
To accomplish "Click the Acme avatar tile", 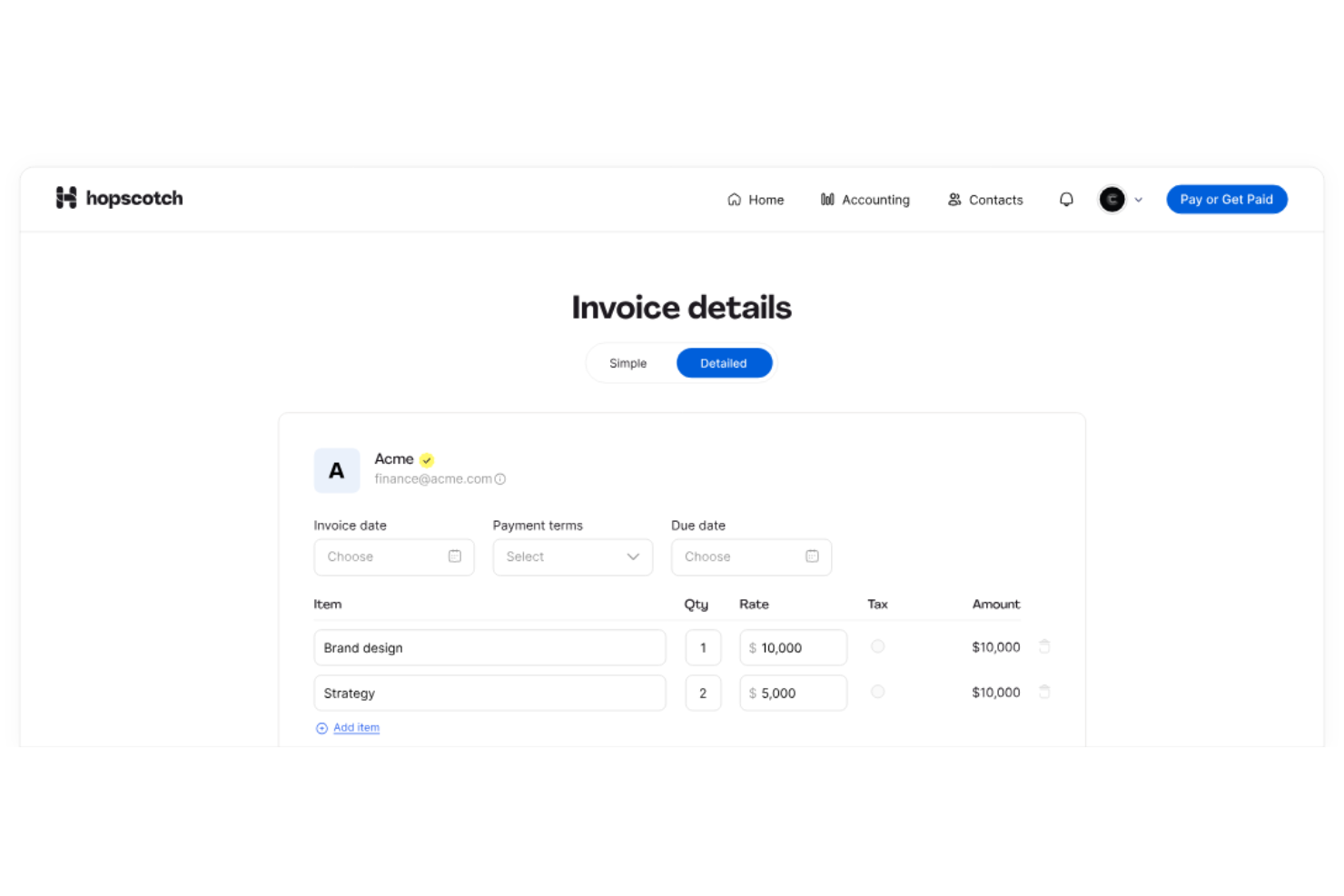I will pos(337,470).
